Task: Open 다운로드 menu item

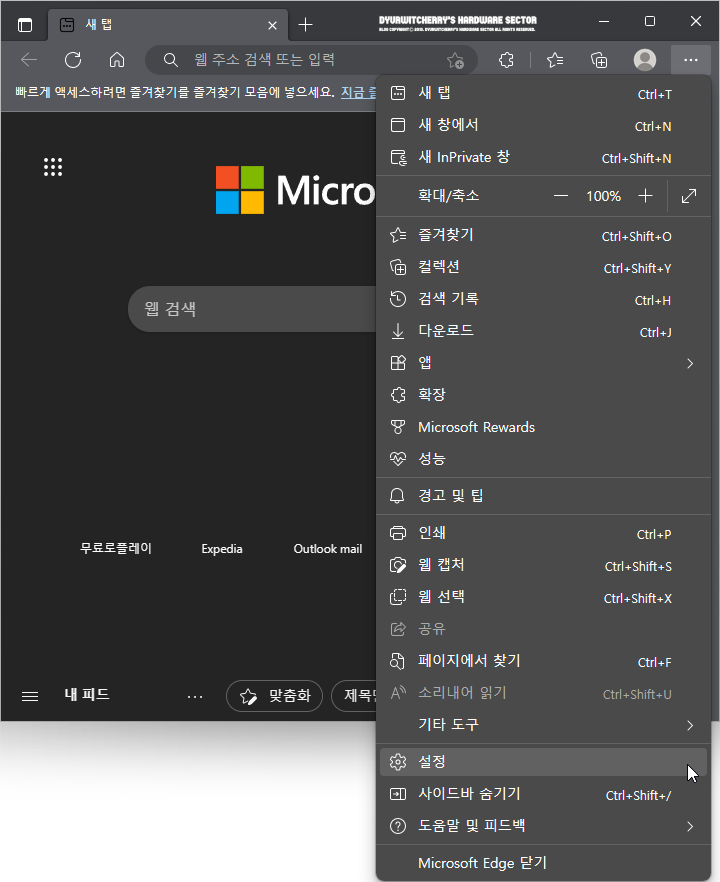Action: click(543, 331)
